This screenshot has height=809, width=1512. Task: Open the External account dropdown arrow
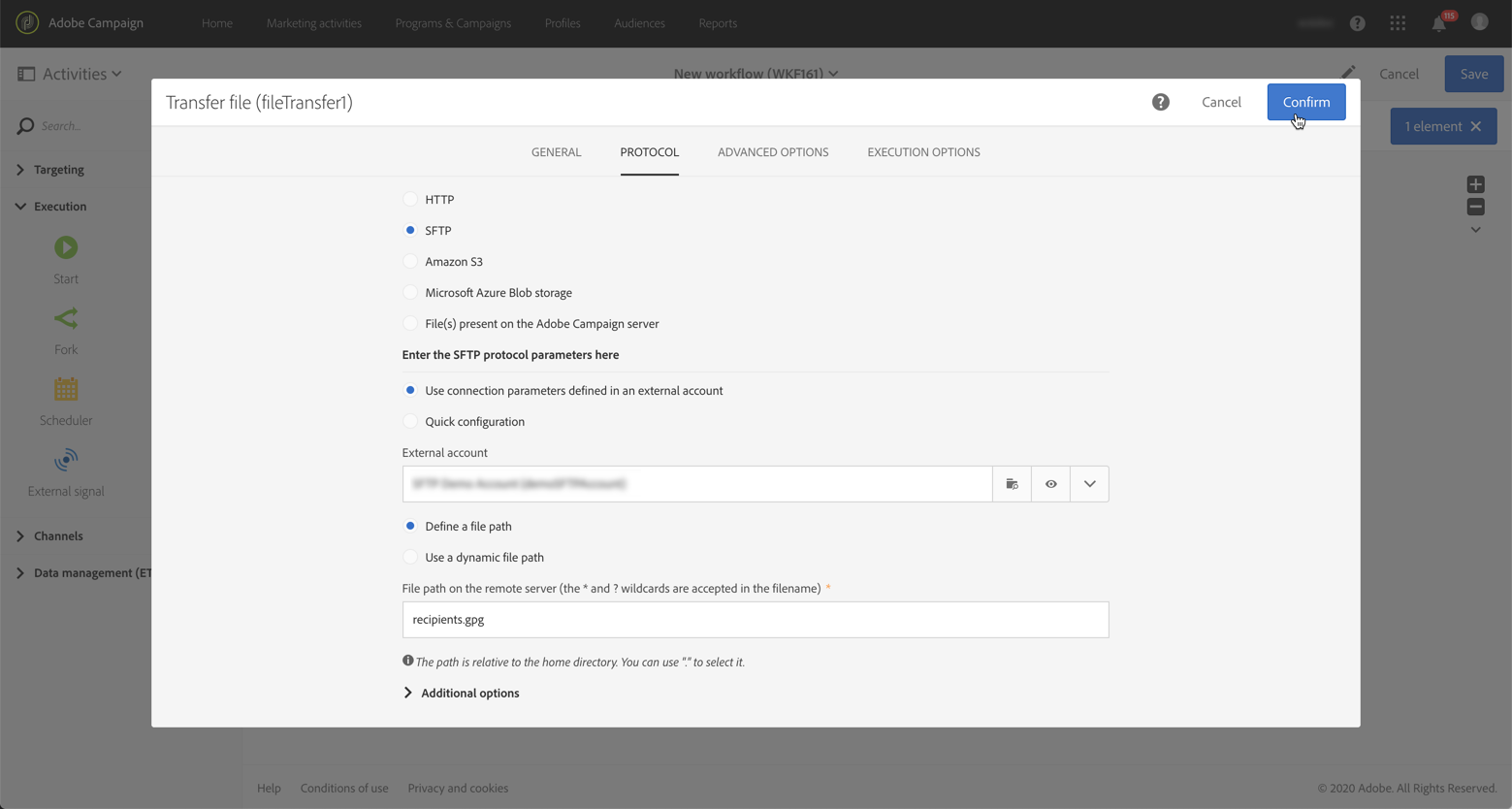(x=1089, y=484)
